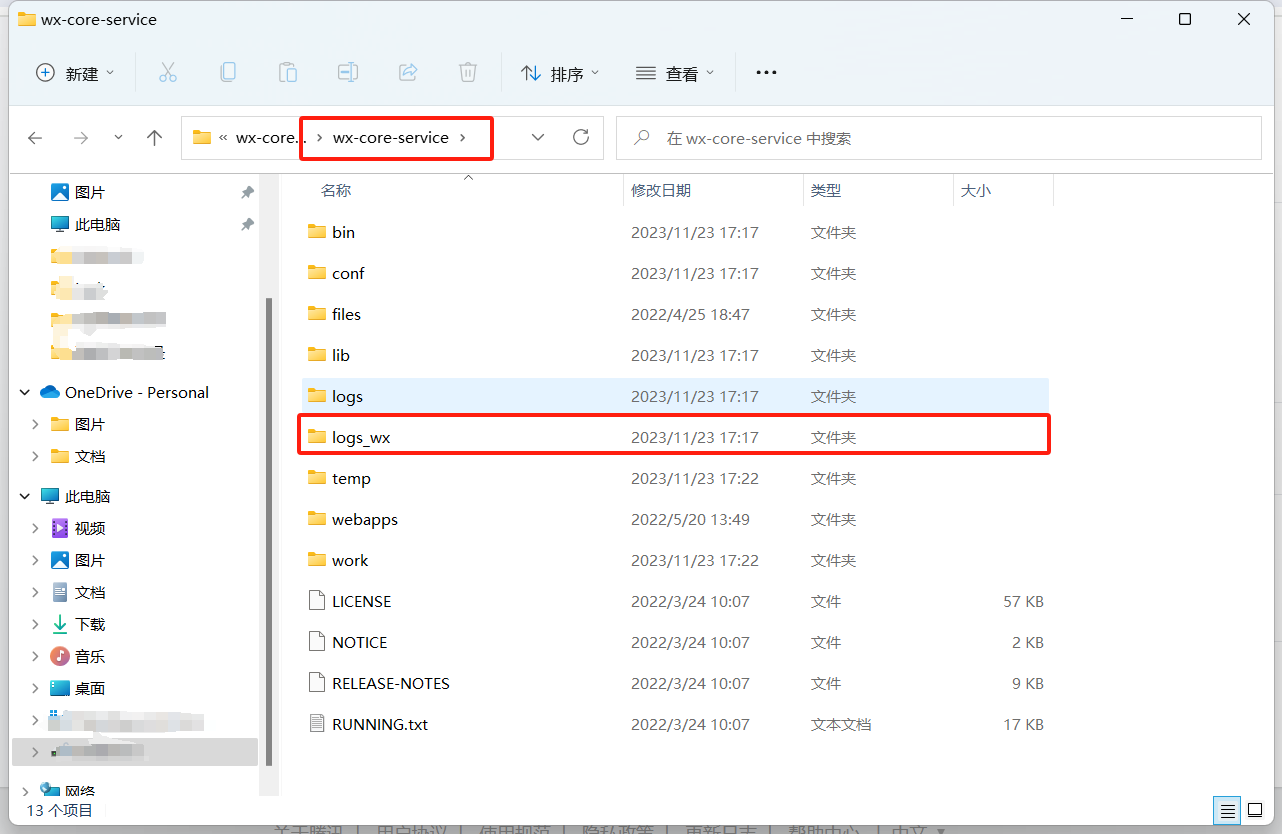Switch to details list view

(1228, 810)
